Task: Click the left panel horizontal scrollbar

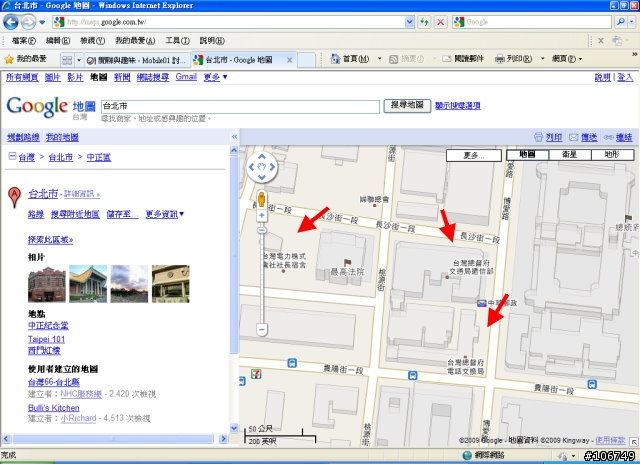Action: tap(113, 439)
